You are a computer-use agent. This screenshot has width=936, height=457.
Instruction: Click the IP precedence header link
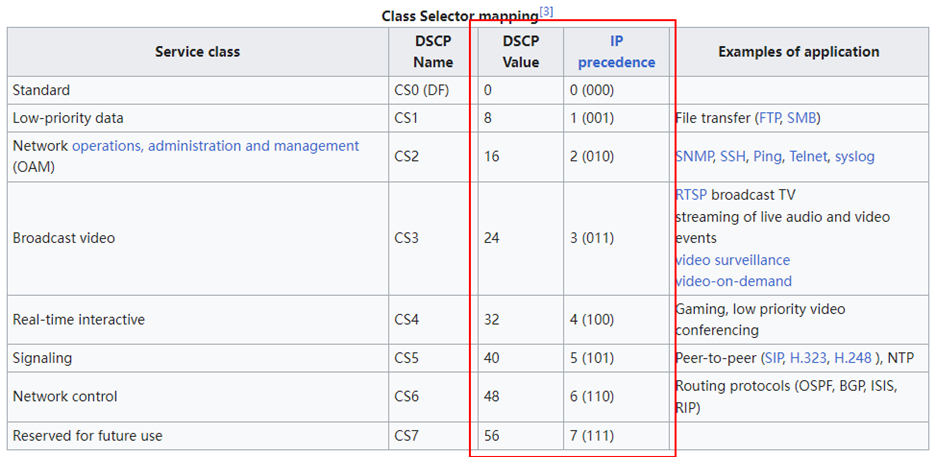click(618, 51)
